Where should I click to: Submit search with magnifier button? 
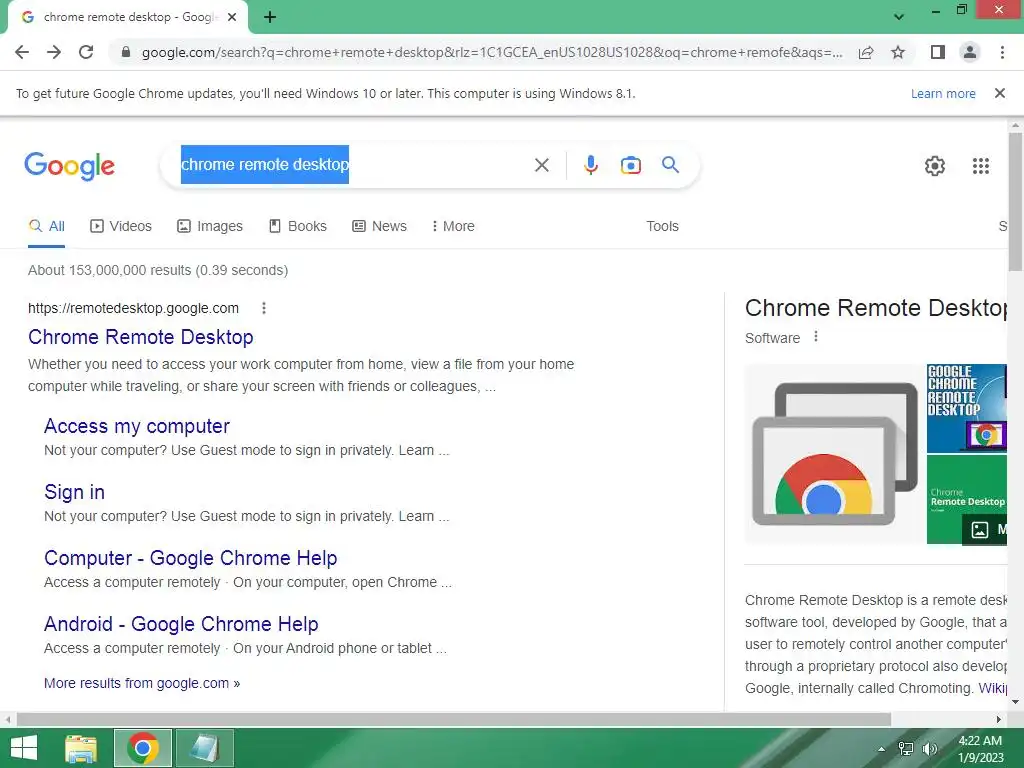pyautogui.click(x=671, y=165)
